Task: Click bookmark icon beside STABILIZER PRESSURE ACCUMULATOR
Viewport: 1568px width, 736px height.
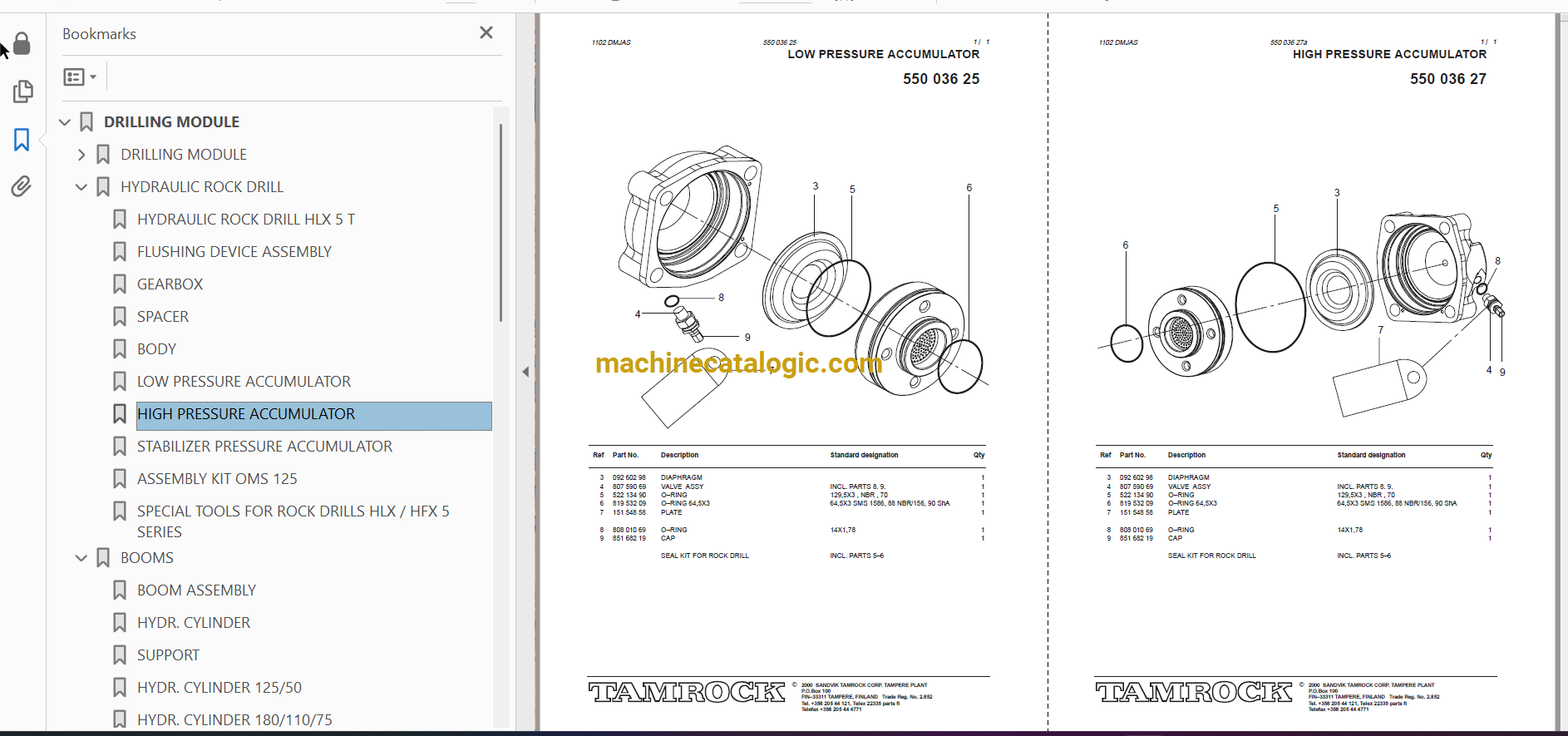Action: (x=120, y=447)
